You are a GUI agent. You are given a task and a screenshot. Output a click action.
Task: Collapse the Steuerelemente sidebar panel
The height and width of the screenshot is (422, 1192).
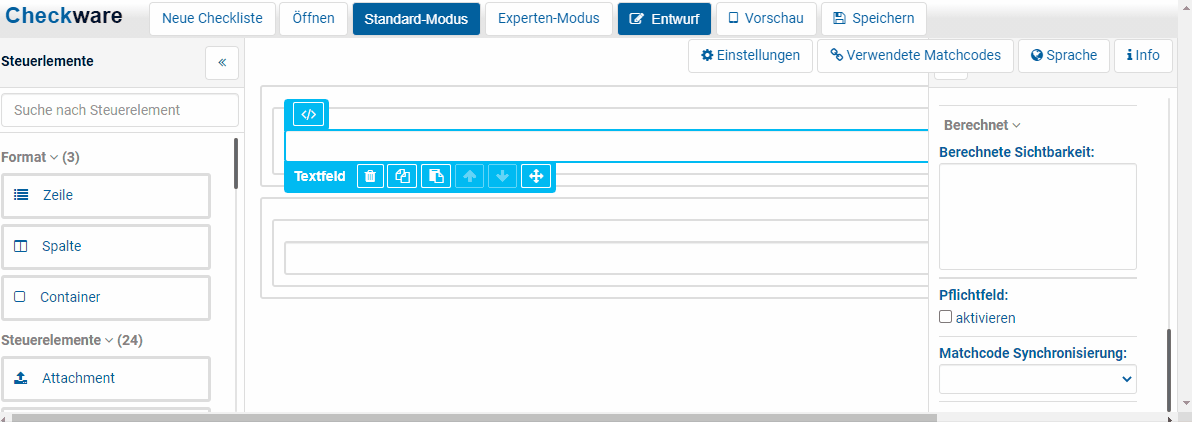click(x=222, y=62)
